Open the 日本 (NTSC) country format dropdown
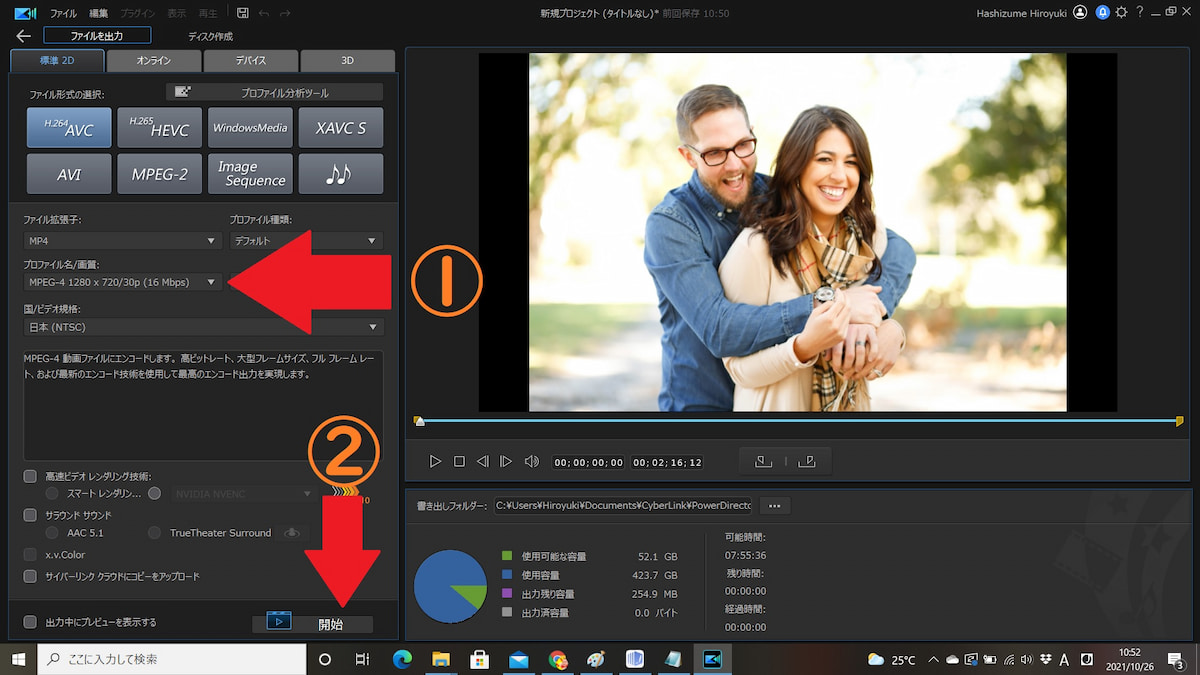1200x675 pixels. coord(203,327)
